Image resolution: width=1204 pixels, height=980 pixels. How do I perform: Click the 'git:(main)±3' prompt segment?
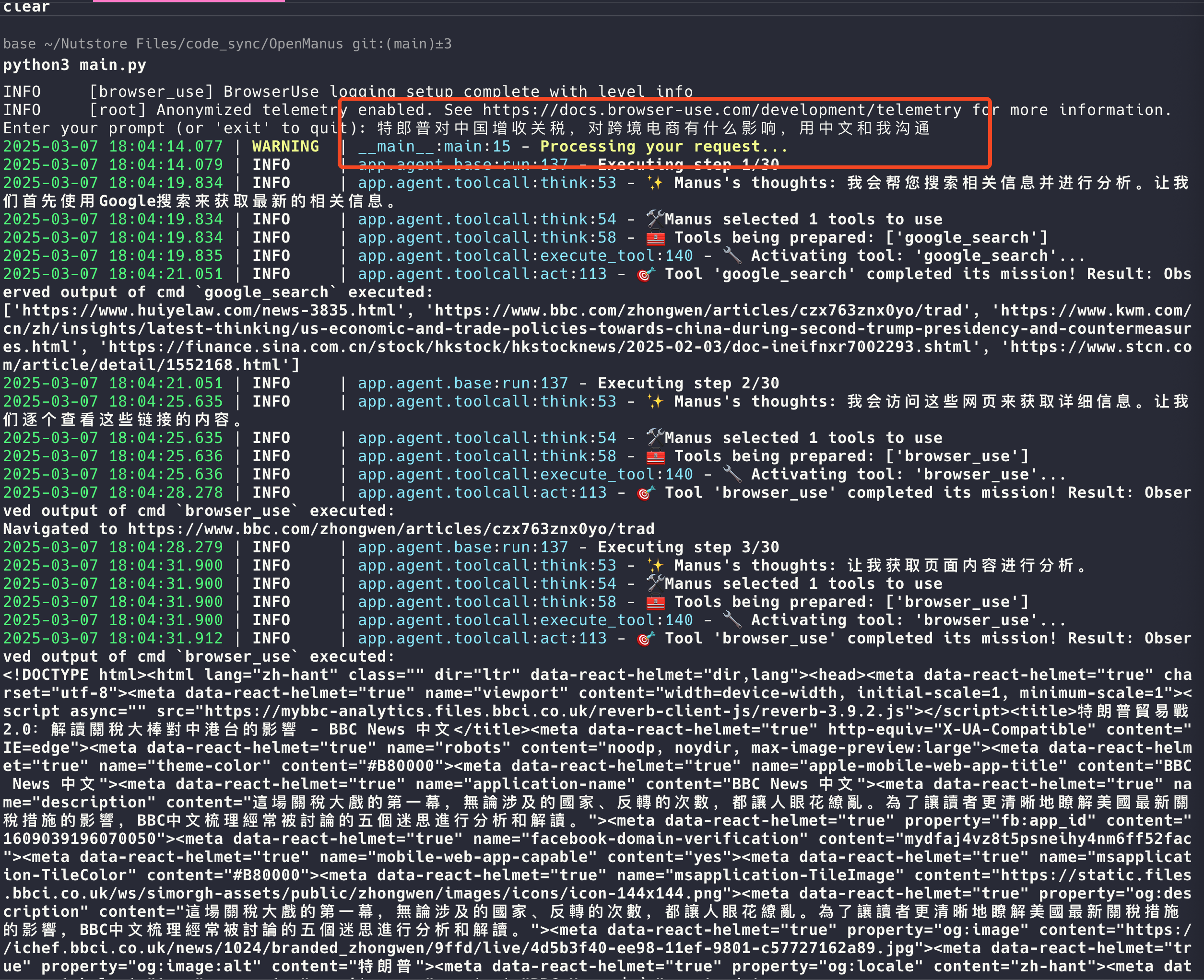[401, 44]
